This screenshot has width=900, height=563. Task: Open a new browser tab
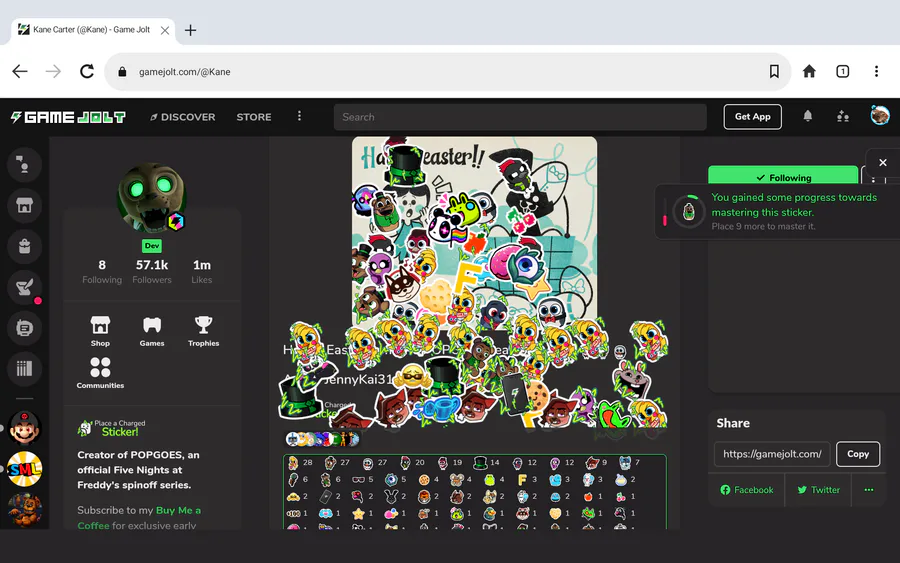pyautogui.click(x=191, y=30)
